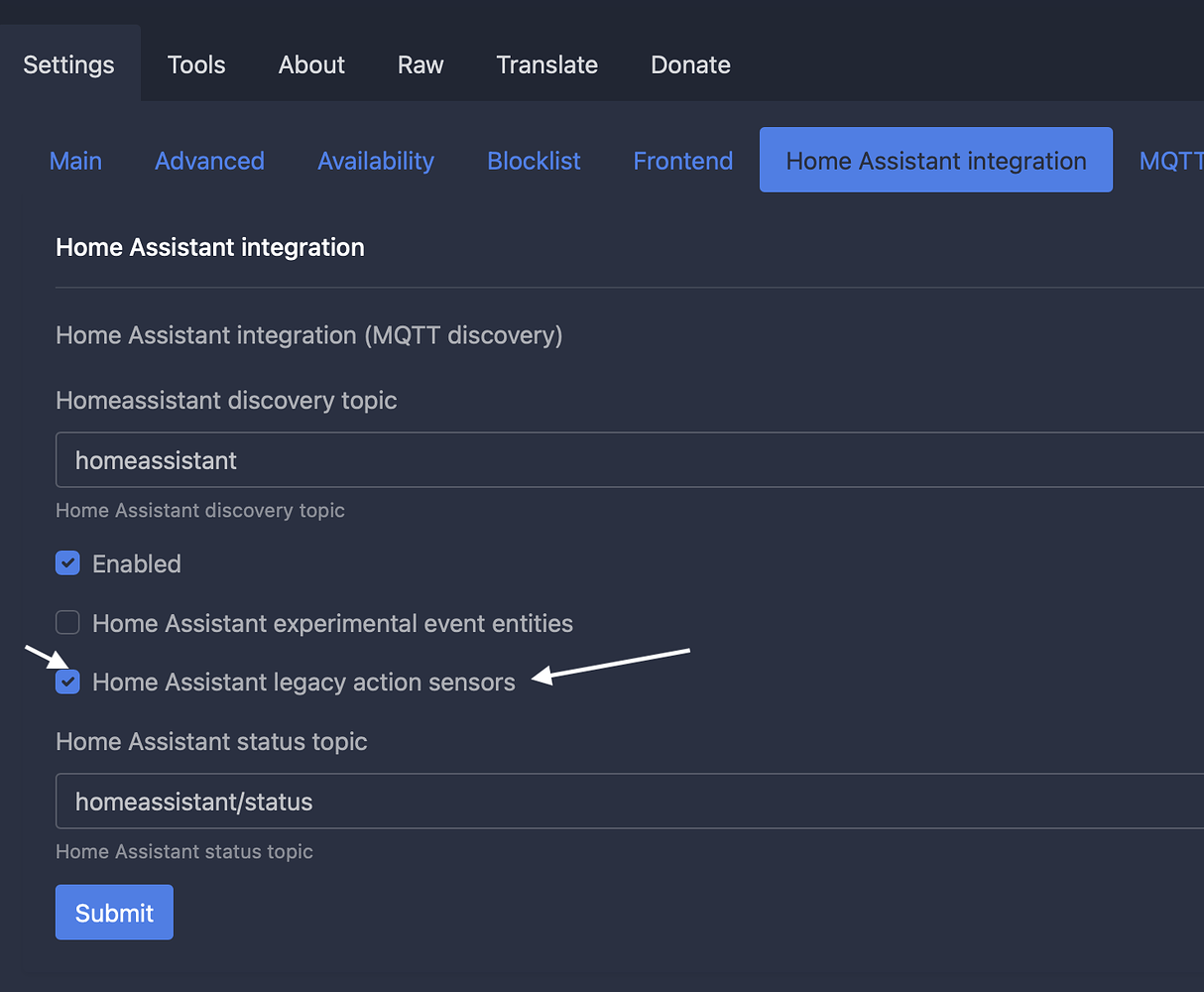This screenshot has height=992, width=1204.
Task: Go to the About page
Action: pos(311,64)
